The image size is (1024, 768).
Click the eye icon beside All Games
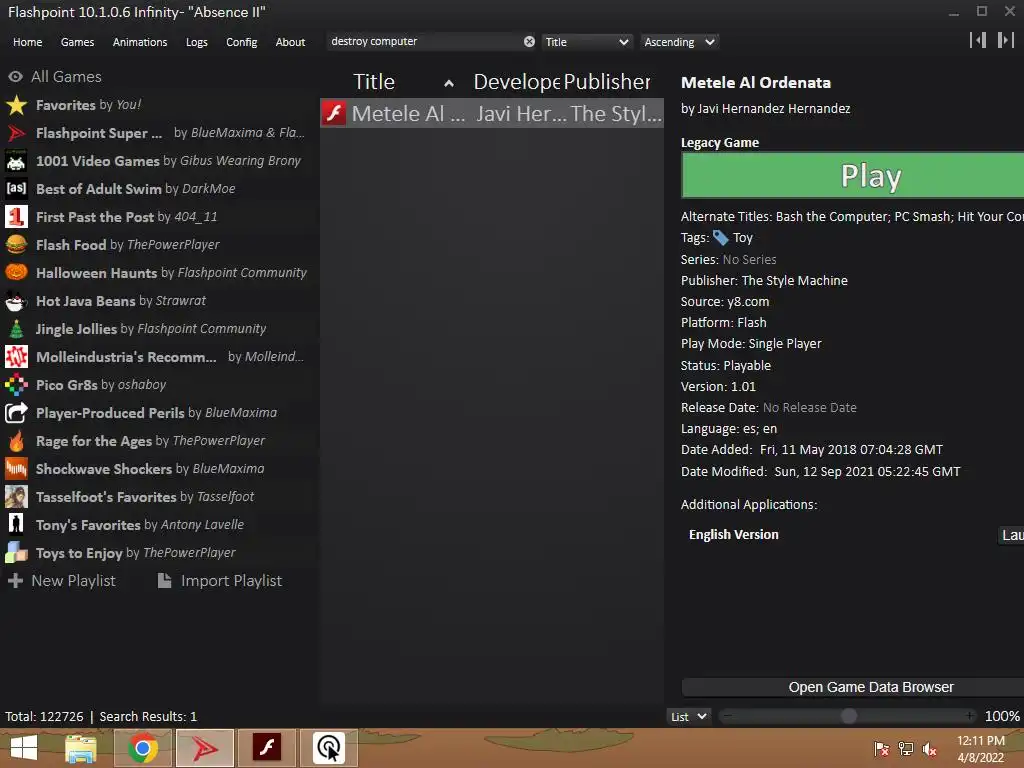coord(16,76)
